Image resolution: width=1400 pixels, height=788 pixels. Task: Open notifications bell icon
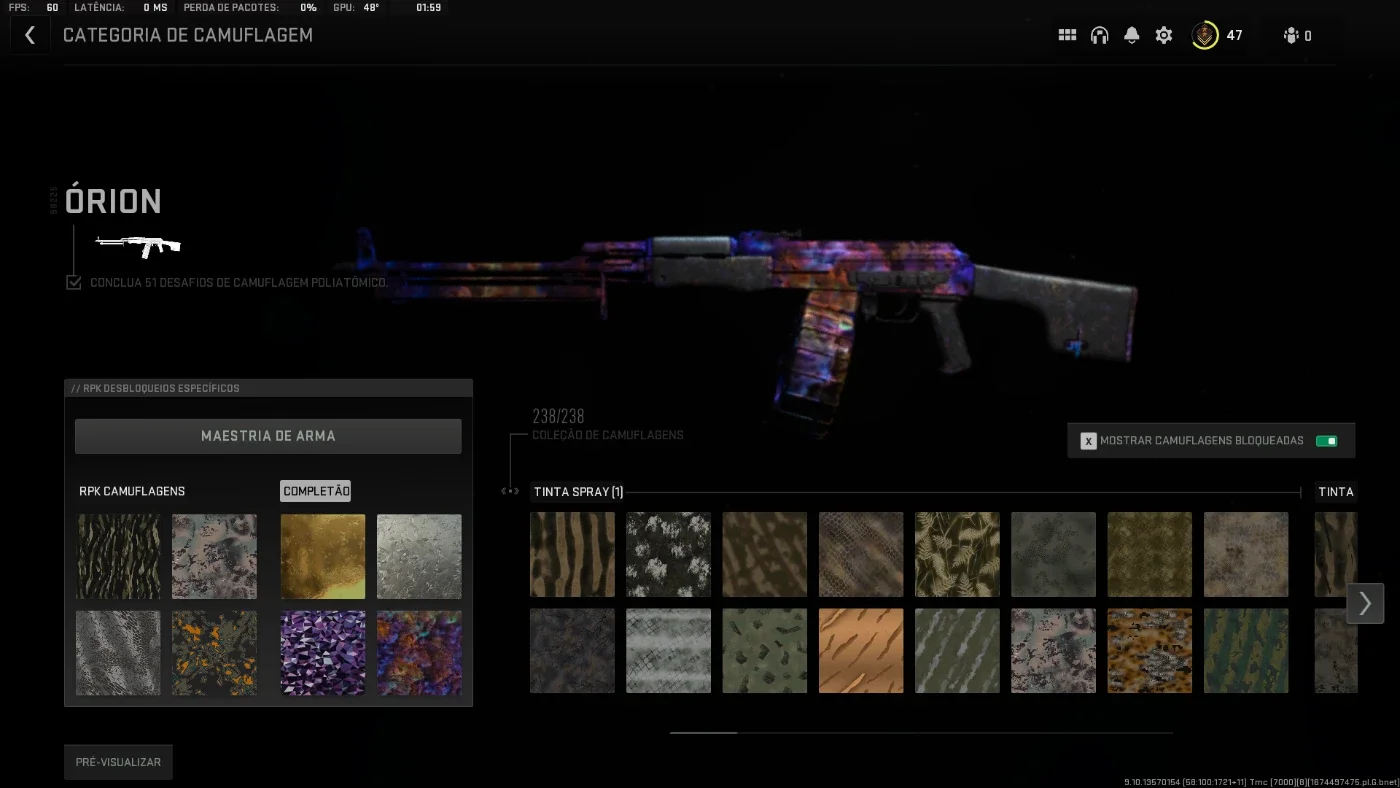tap(1131, 35)
